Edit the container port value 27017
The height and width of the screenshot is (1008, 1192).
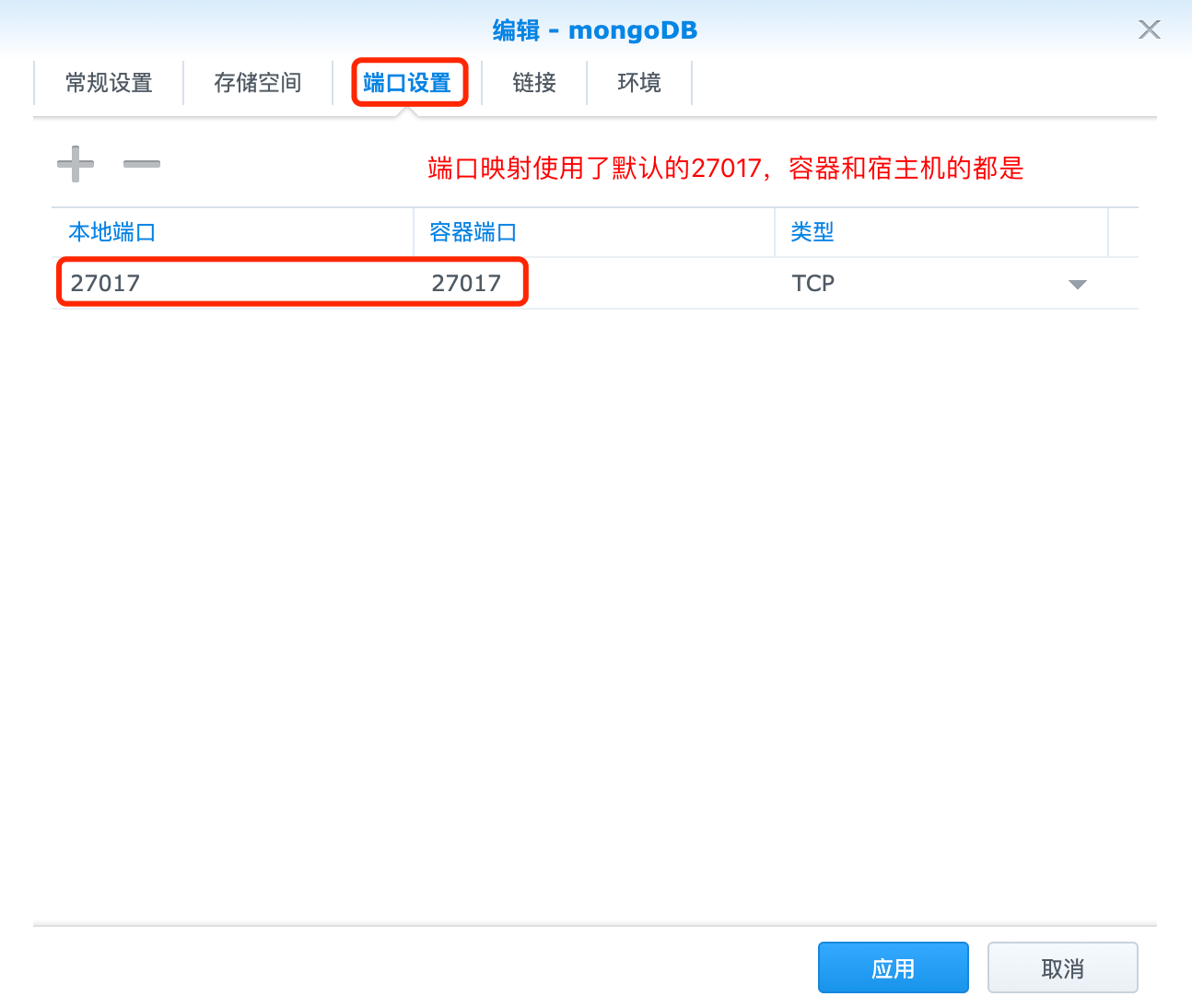click(467, 283)
